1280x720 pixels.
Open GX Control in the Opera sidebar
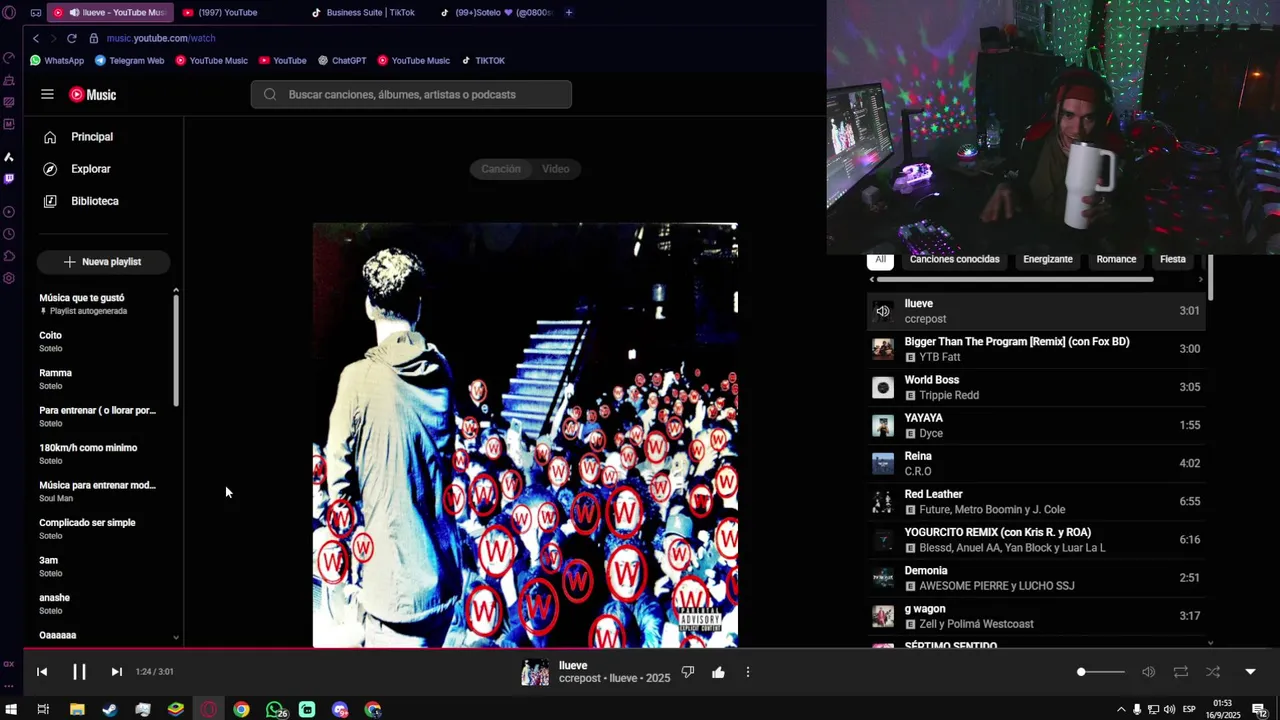click(9, 58)
